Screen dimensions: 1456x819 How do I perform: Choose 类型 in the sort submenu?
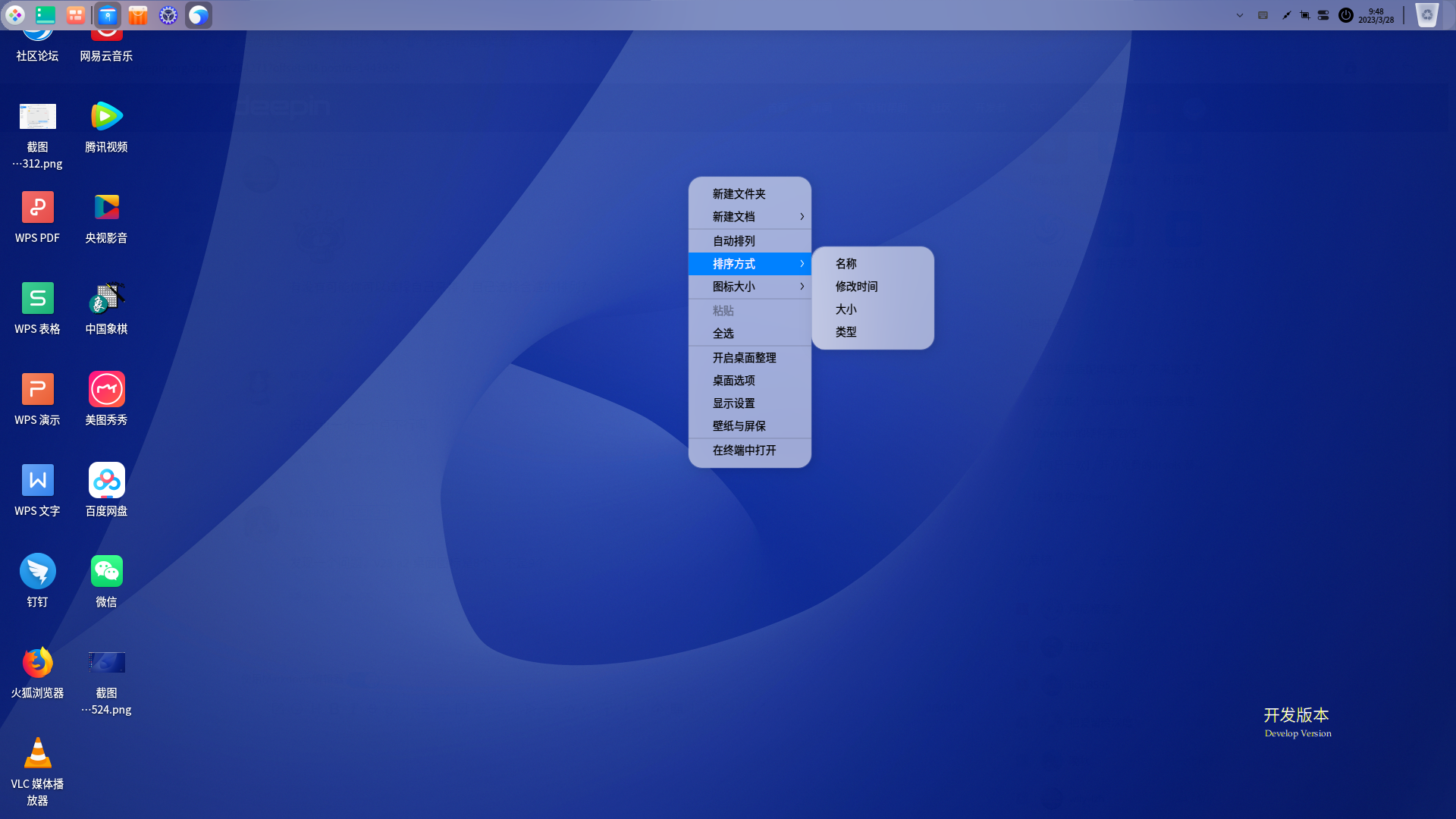[846, 332]
